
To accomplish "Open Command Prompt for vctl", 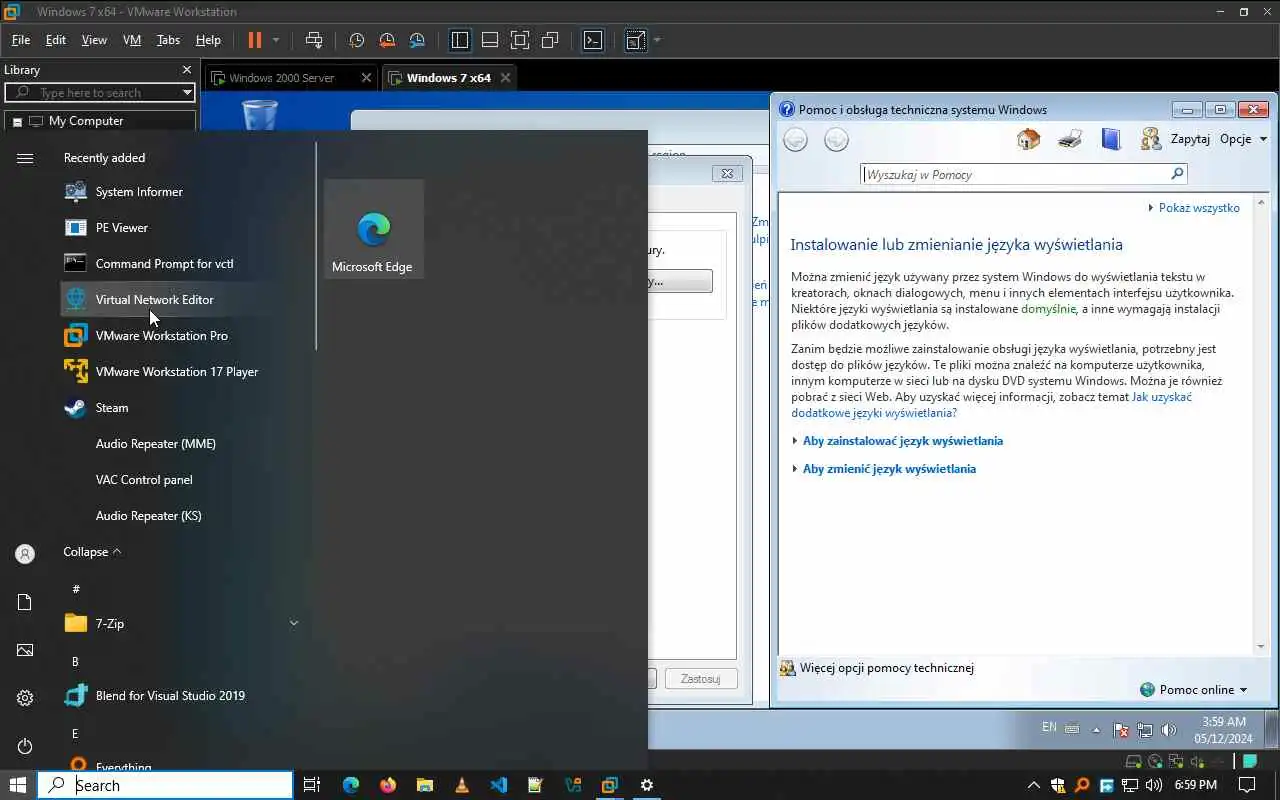I will click(x=185, y=264).
